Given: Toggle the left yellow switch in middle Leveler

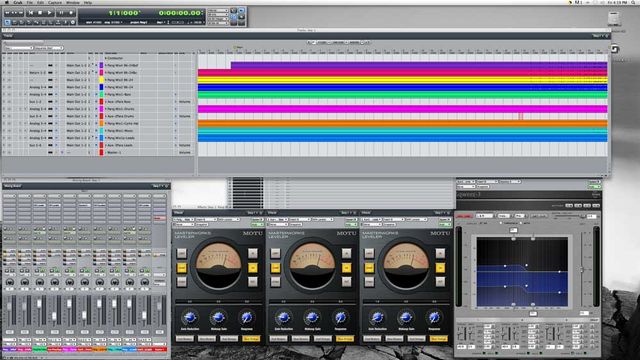Looking at the screenshot, I should pos(276,268).
